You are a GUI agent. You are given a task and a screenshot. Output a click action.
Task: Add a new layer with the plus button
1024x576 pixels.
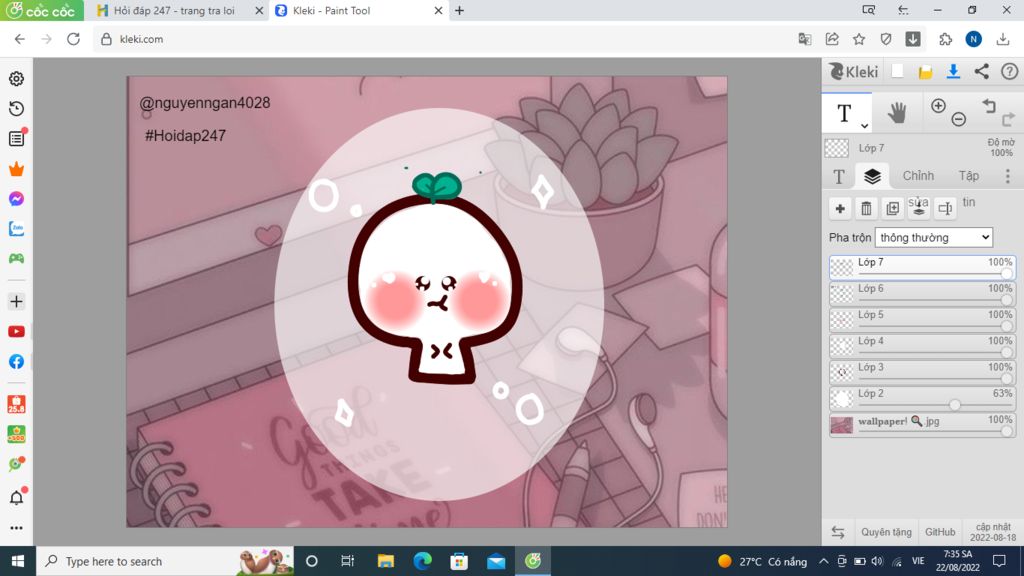click(x=840, y=208)
